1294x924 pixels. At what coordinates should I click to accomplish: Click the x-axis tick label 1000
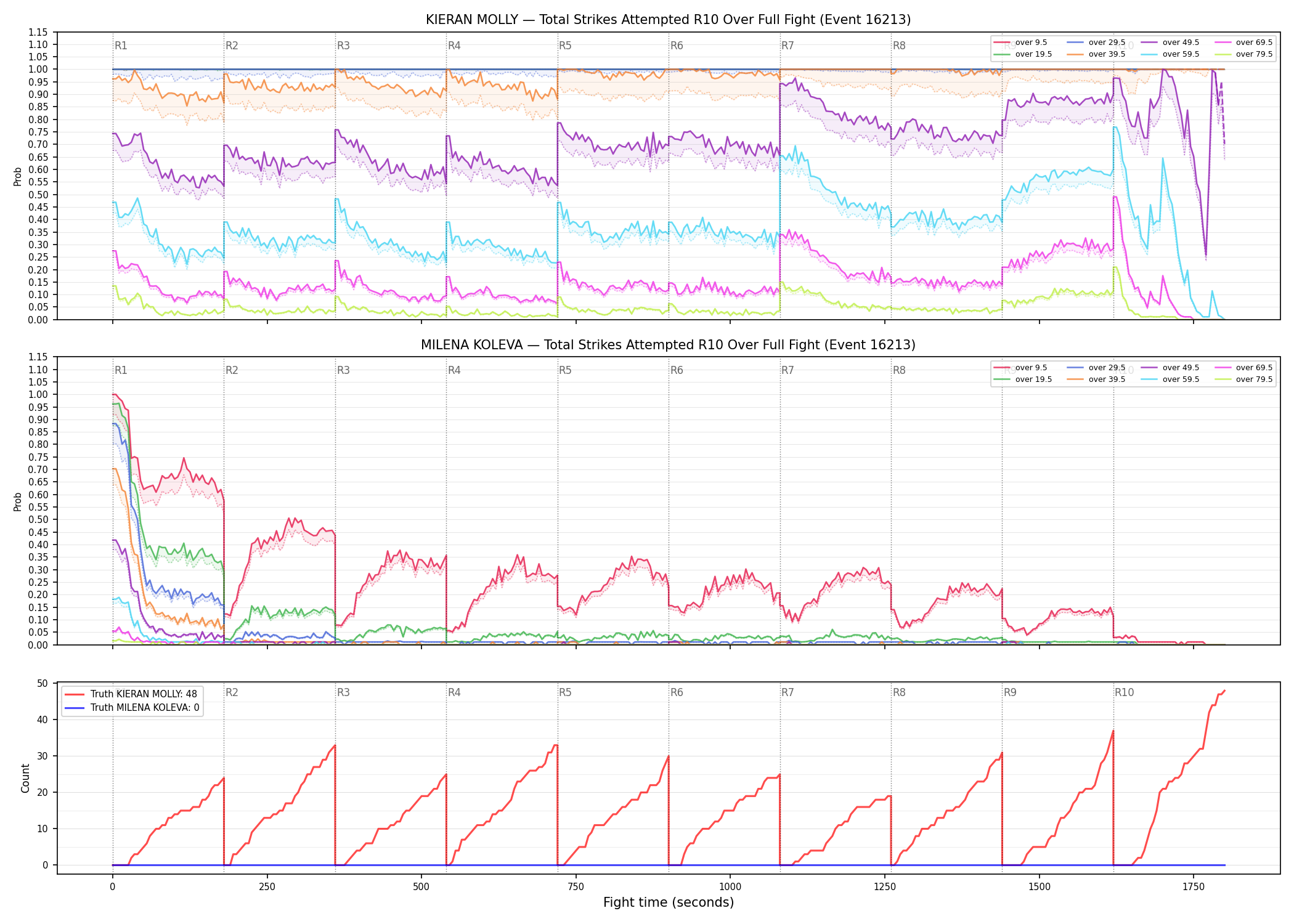(730, 887)
